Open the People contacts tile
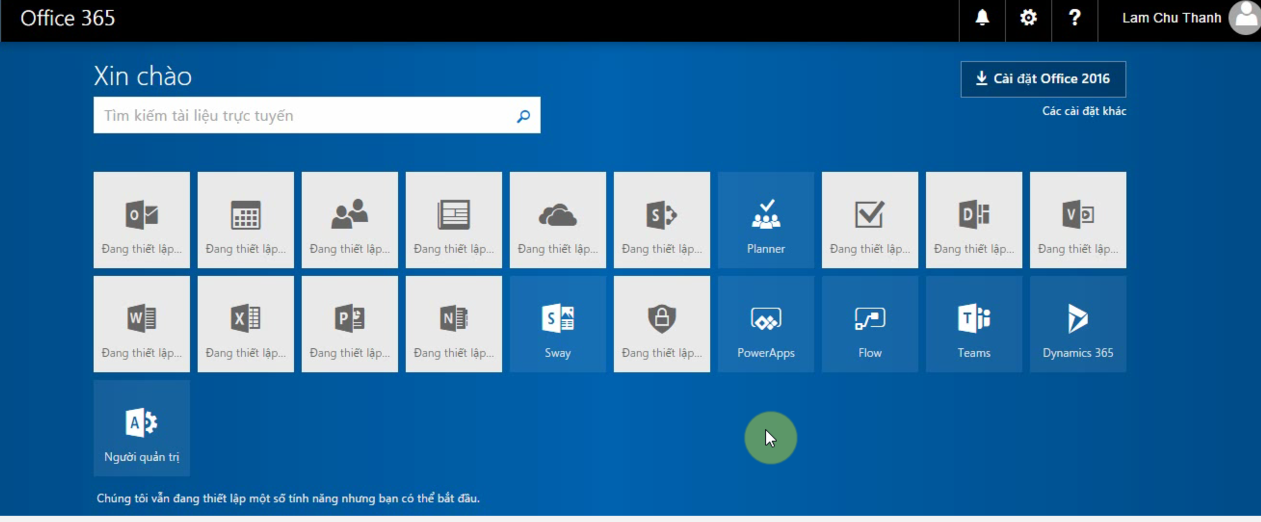This screenshot has width=1261, height=522. (x=349, y=220)
